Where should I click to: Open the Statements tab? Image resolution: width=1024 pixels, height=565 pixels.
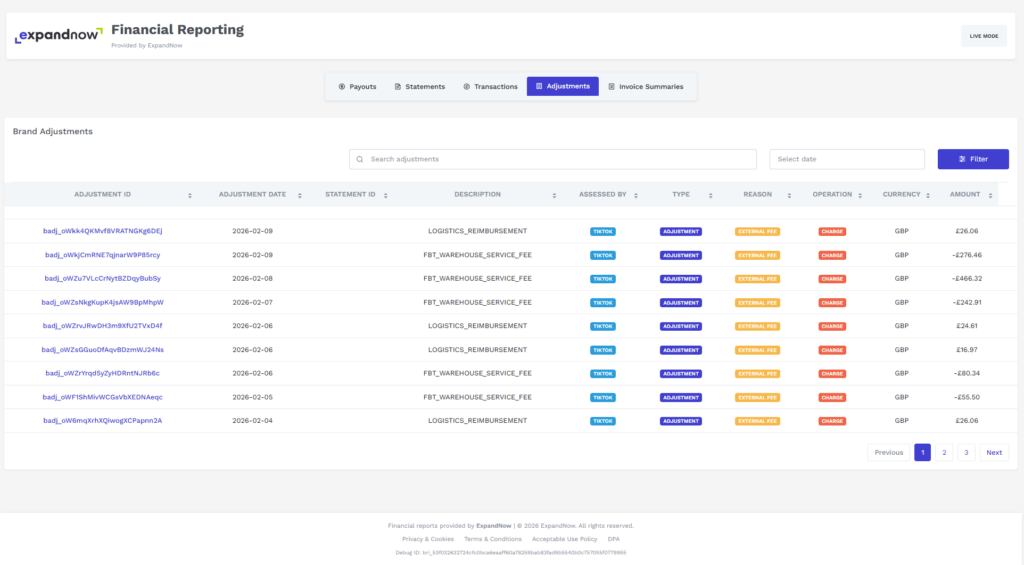click(x=419, y=86)
